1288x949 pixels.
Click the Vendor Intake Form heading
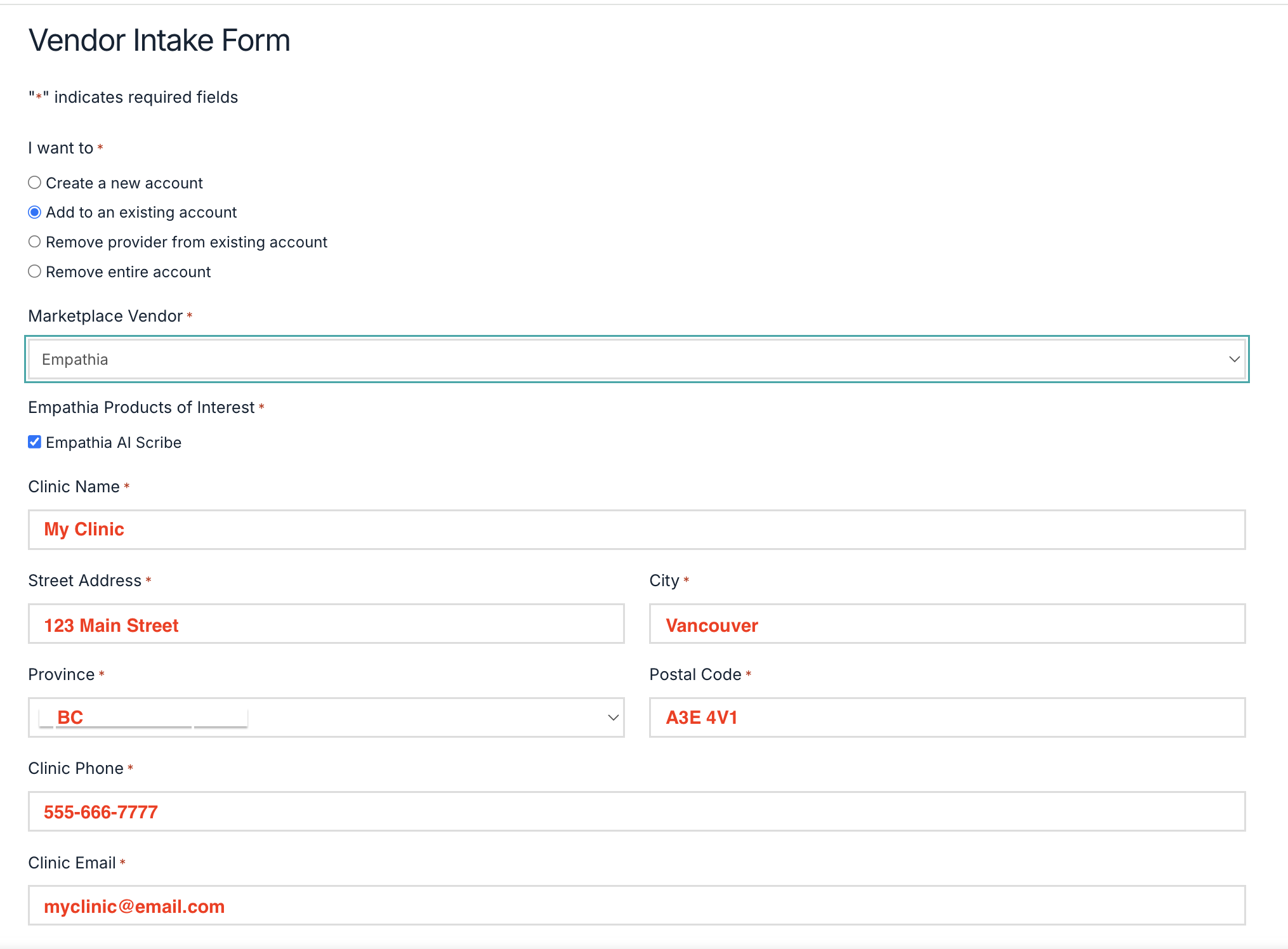159,41
